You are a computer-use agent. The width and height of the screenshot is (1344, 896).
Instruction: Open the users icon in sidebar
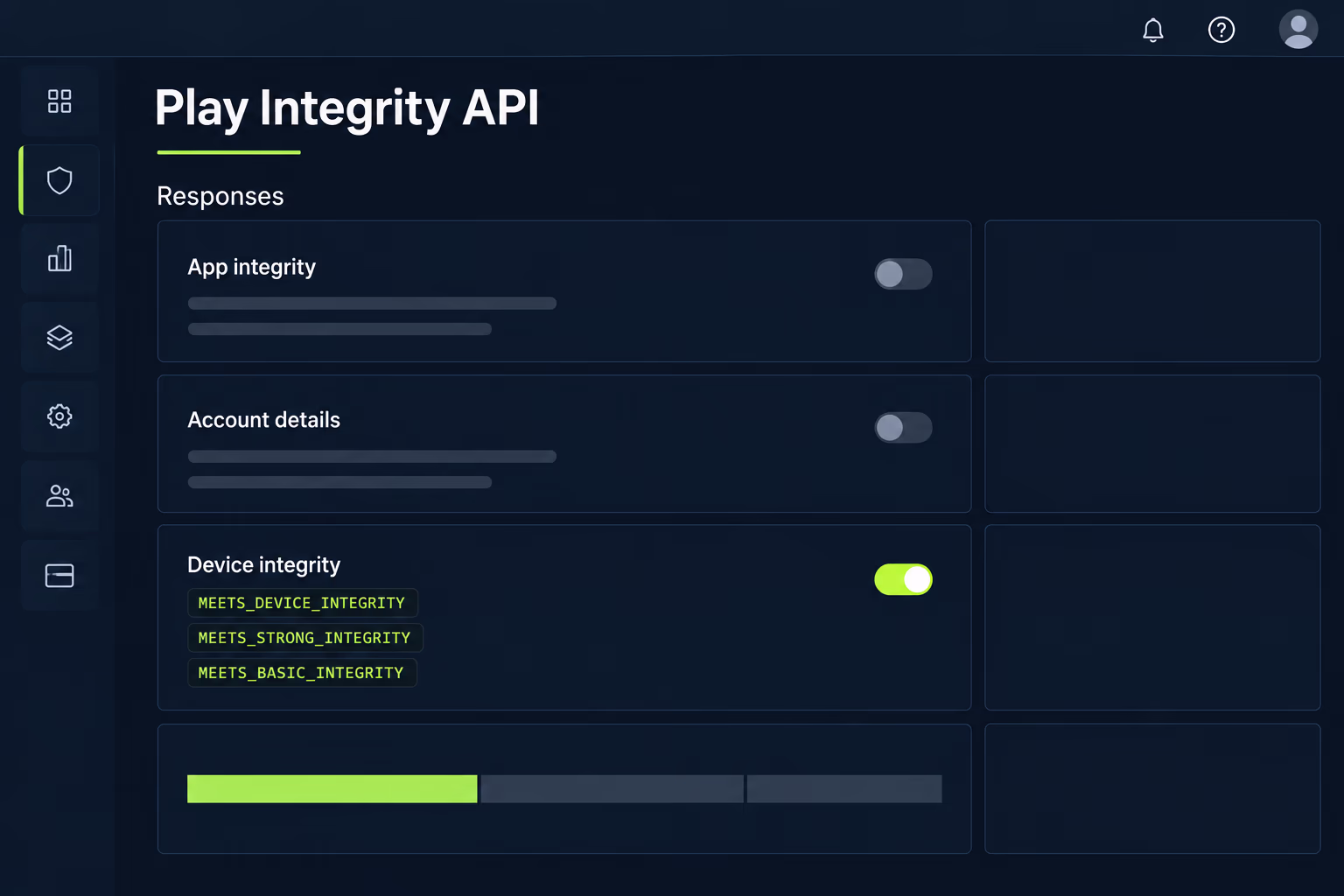[59, 496]
